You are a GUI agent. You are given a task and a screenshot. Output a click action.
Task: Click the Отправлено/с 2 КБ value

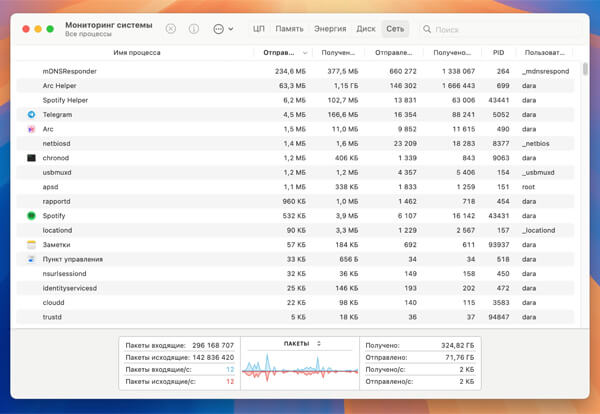(466, 381)
